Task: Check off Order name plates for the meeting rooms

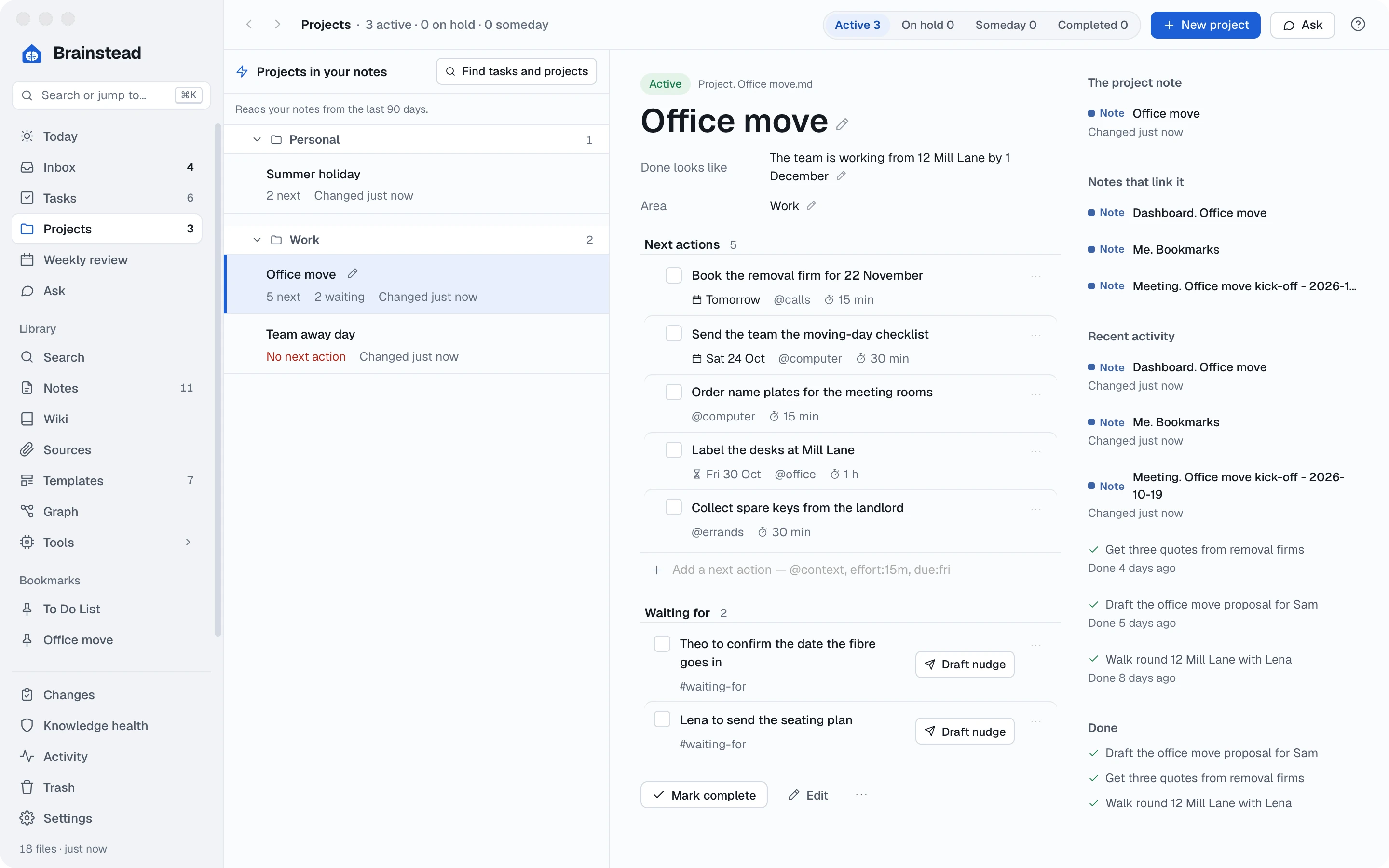Action: tap(673, 392)
